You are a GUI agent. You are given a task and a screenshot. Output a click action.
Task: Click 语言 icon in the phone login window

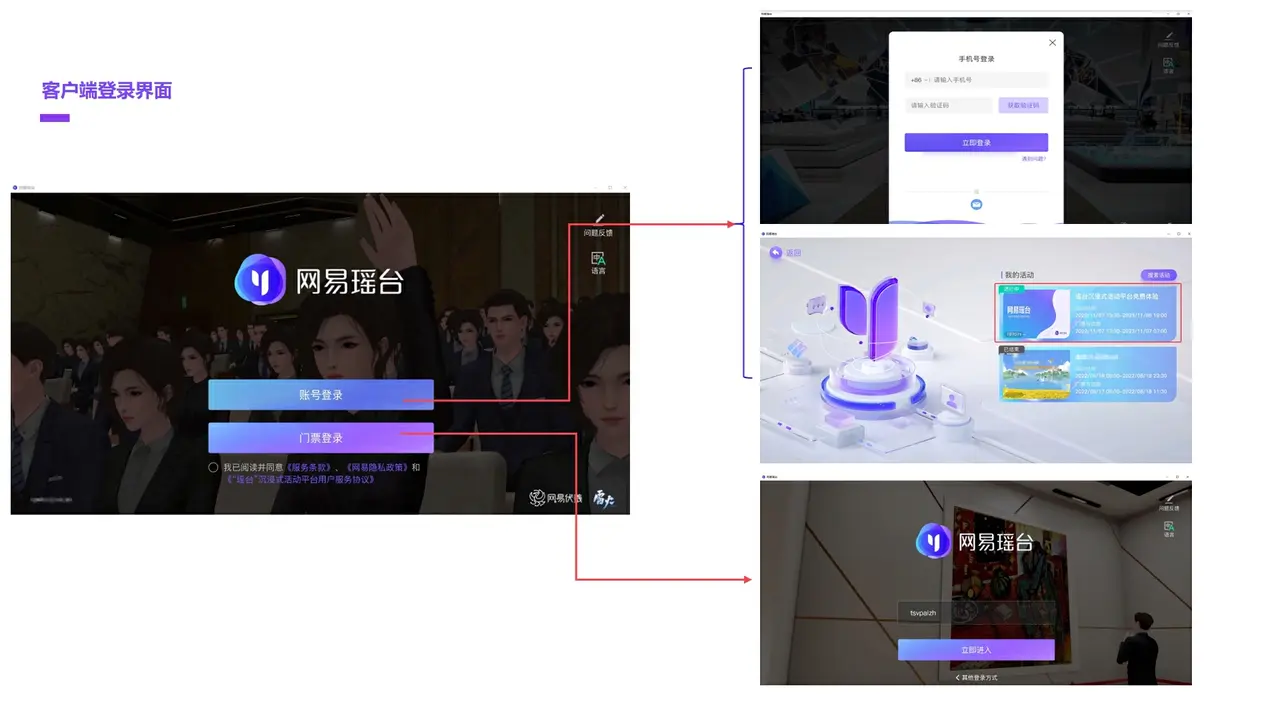point(1168,63)
